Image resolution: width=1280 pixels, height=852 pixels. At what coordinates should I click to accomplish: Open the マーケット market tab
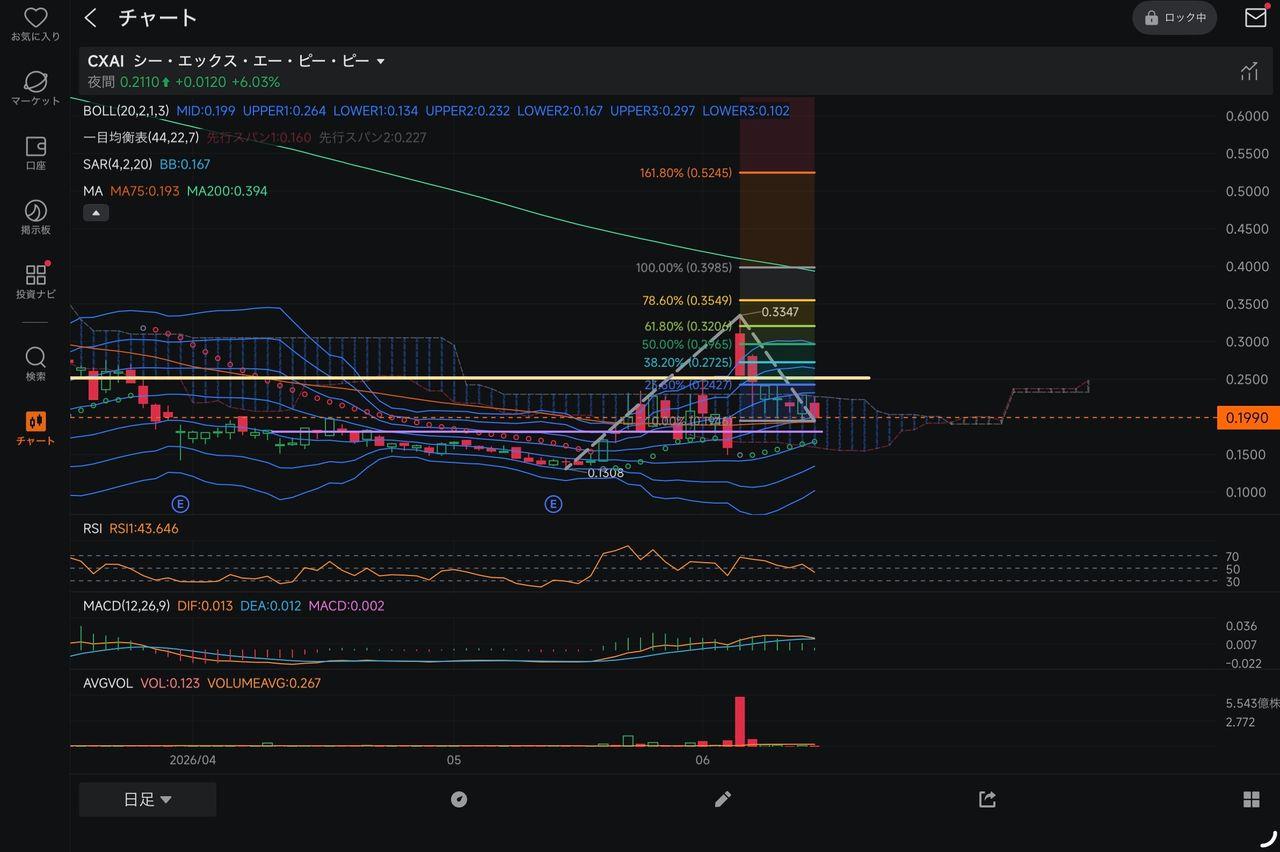tap(35, 81)
